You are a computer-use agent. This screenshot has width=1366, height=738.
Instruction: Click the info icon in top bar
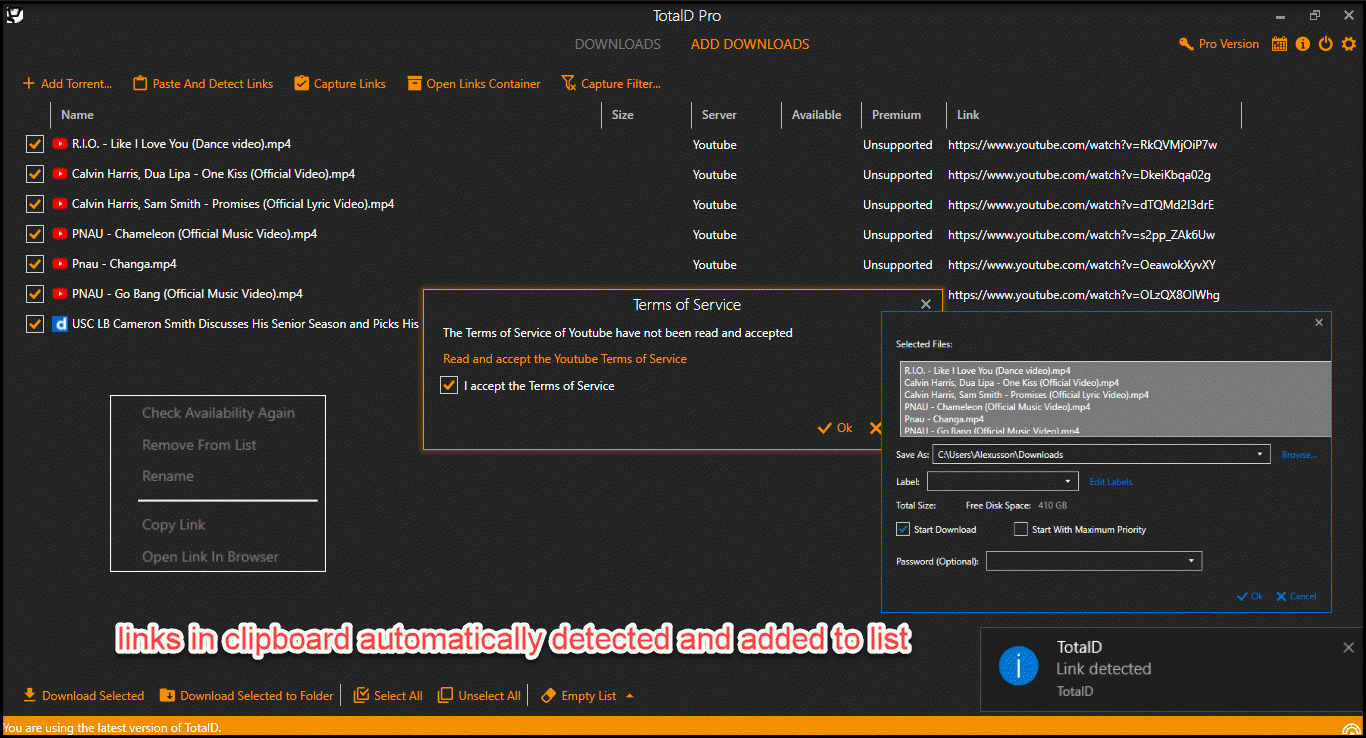coord(1302,44)
